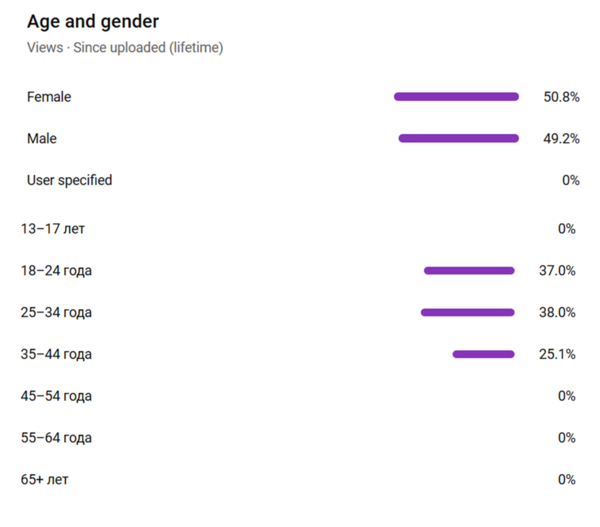The image size is (600, 527).
Task: Click the 25–34 age group bar
Action: [467, 312]
